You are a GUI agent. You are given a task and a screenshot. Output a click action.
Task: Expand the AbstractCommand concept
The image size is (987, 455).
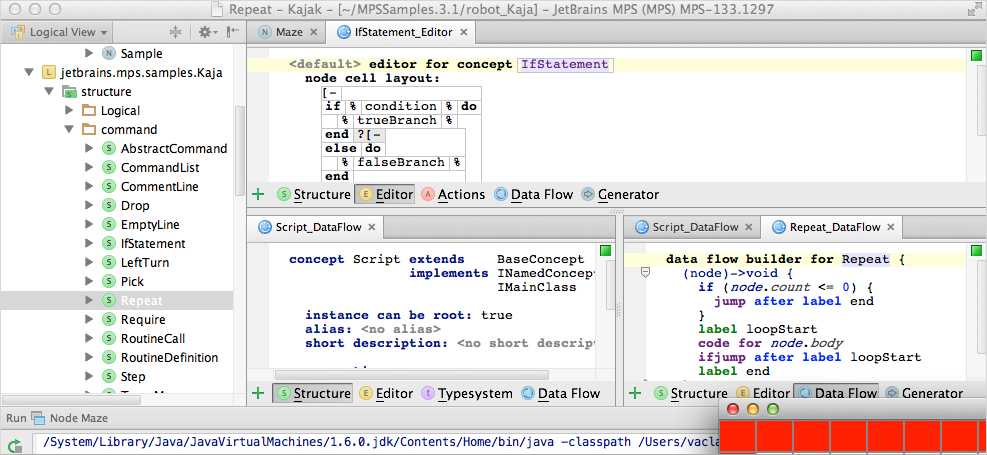coord(89,149)
